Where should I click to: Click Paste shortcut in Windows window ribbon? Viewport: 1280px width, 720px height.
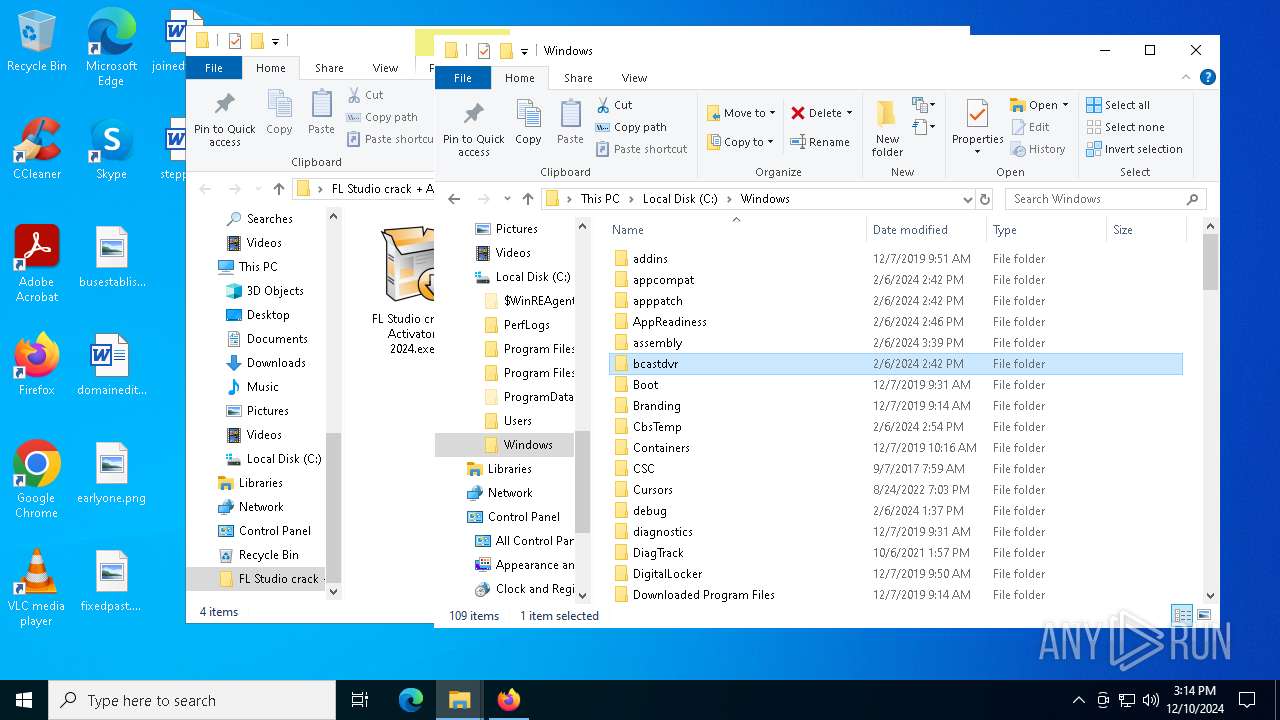point(641,149)
